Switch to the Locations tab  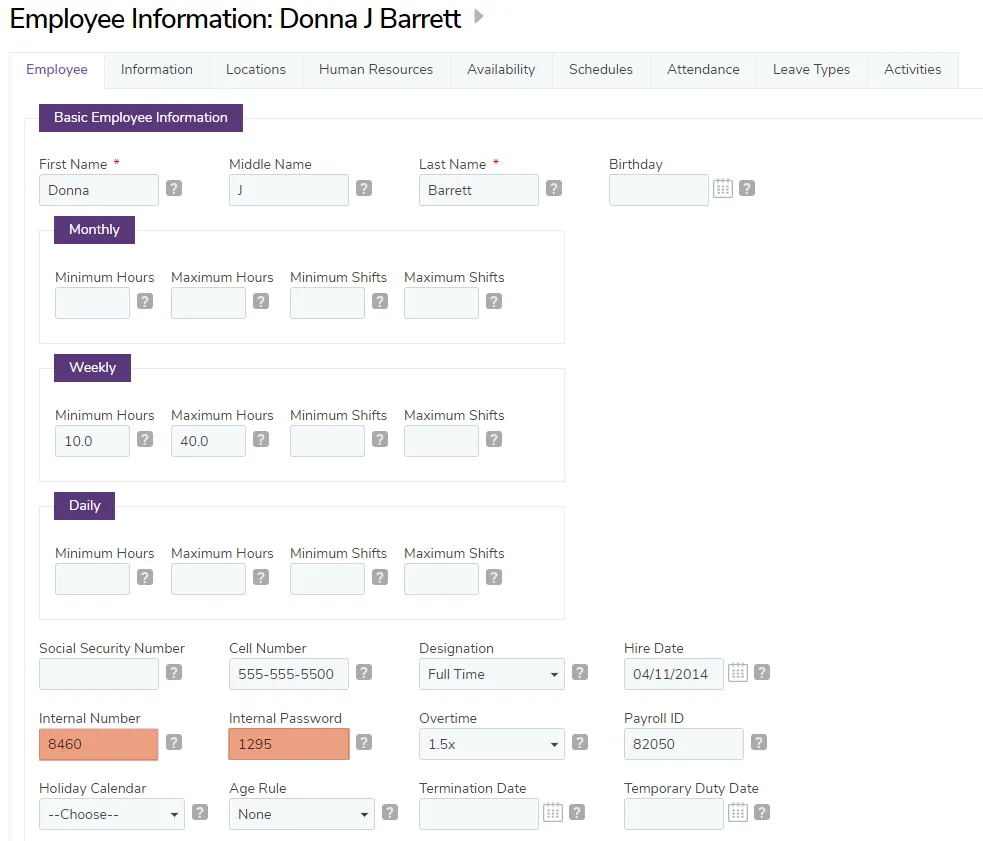[x=256, y=70]
